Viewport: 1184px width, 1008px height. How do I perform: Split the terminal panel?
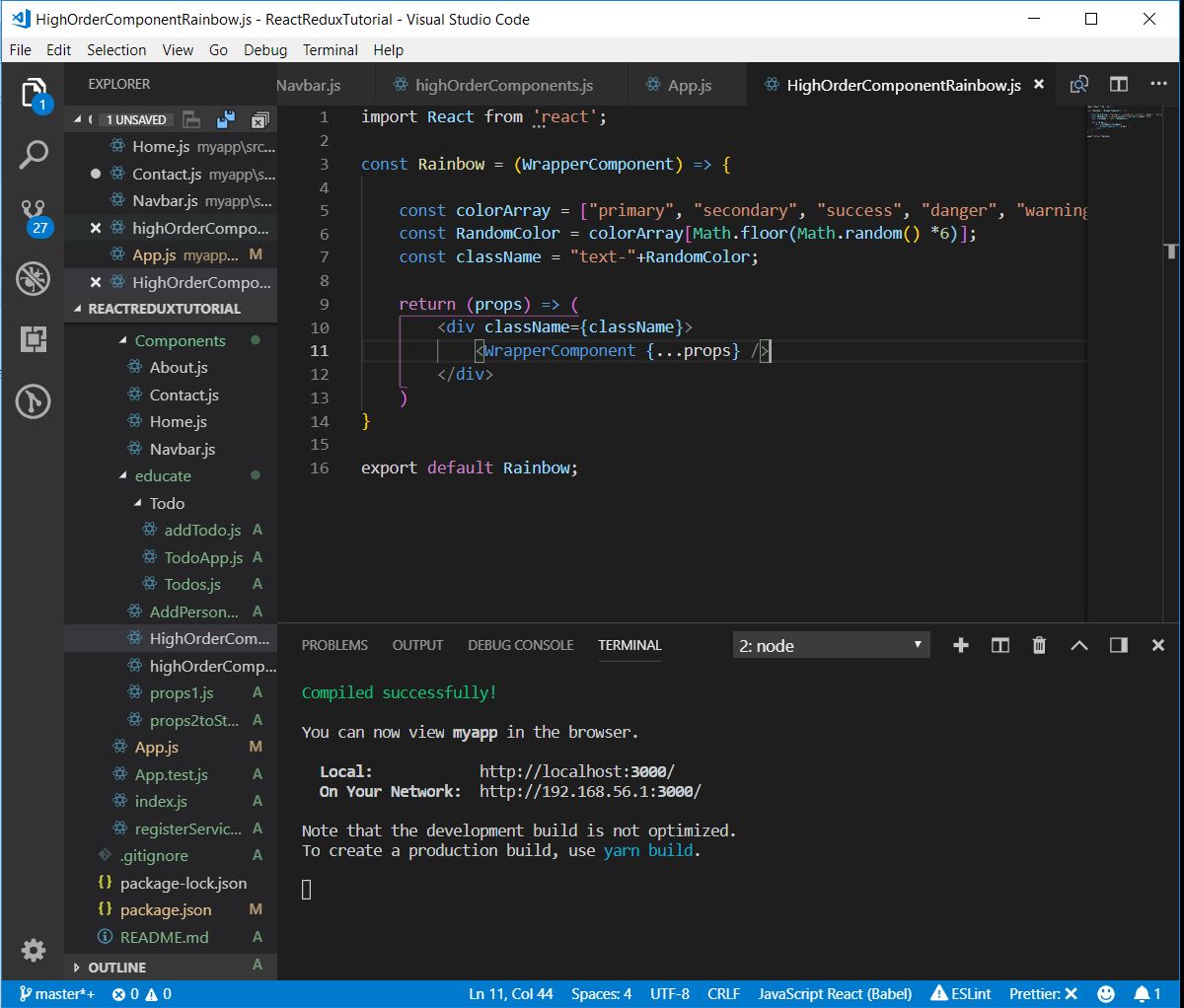point(1000,645)
